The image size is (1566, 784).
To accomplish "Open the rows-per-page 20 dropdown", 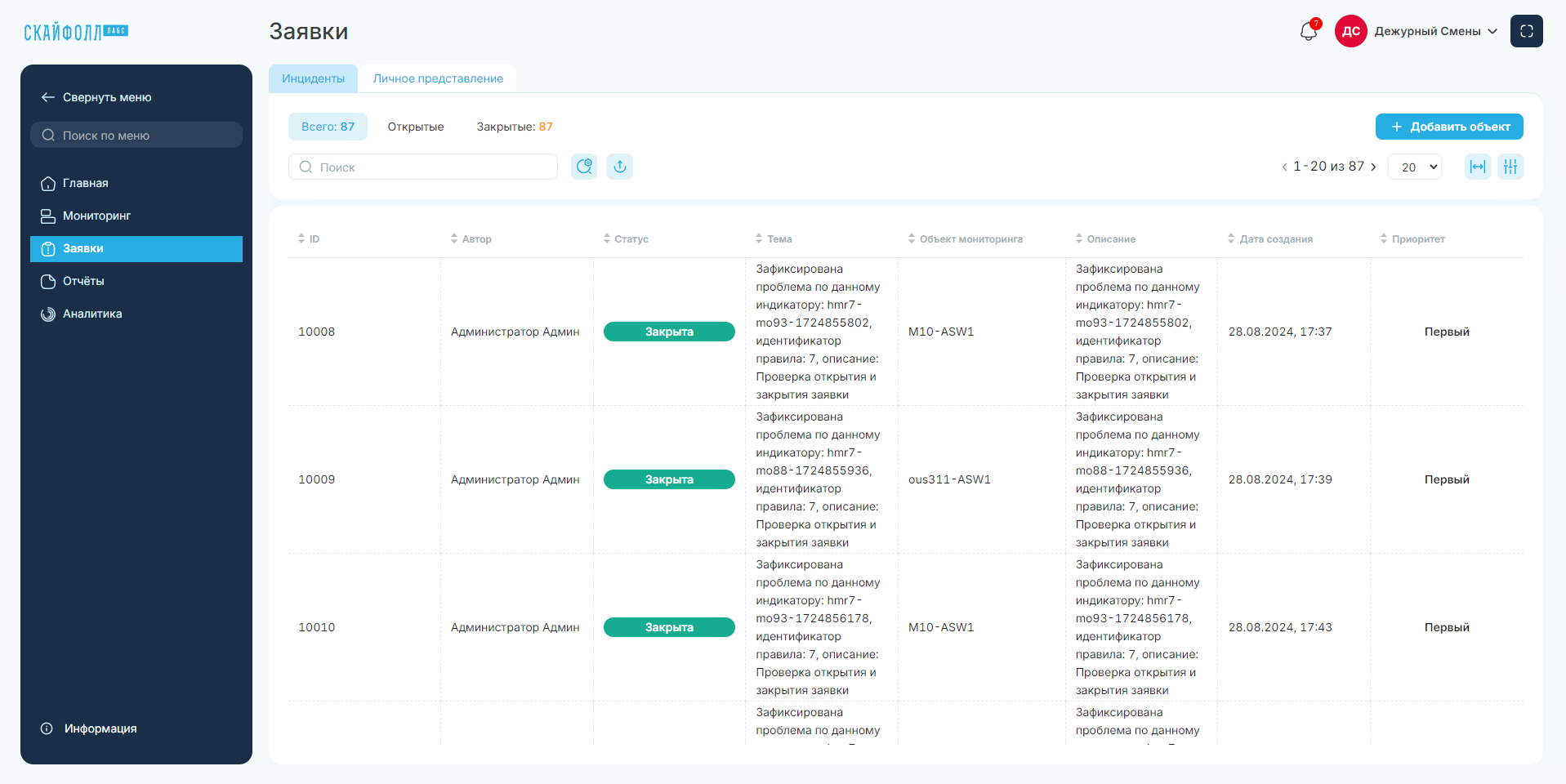I will click(1415, 167).
